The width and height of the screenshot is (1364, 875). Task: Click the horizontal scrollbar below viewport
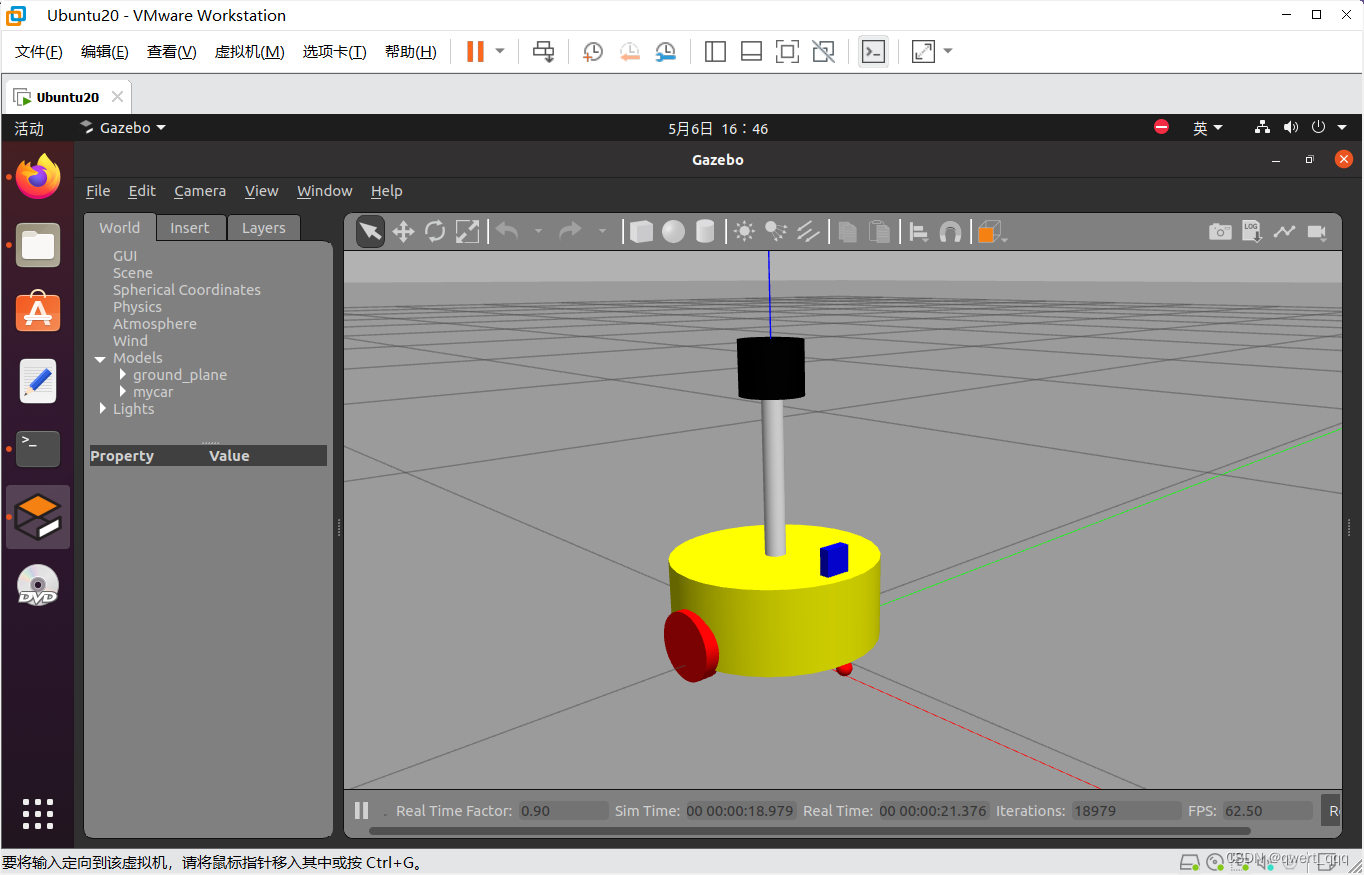(810, 830)
